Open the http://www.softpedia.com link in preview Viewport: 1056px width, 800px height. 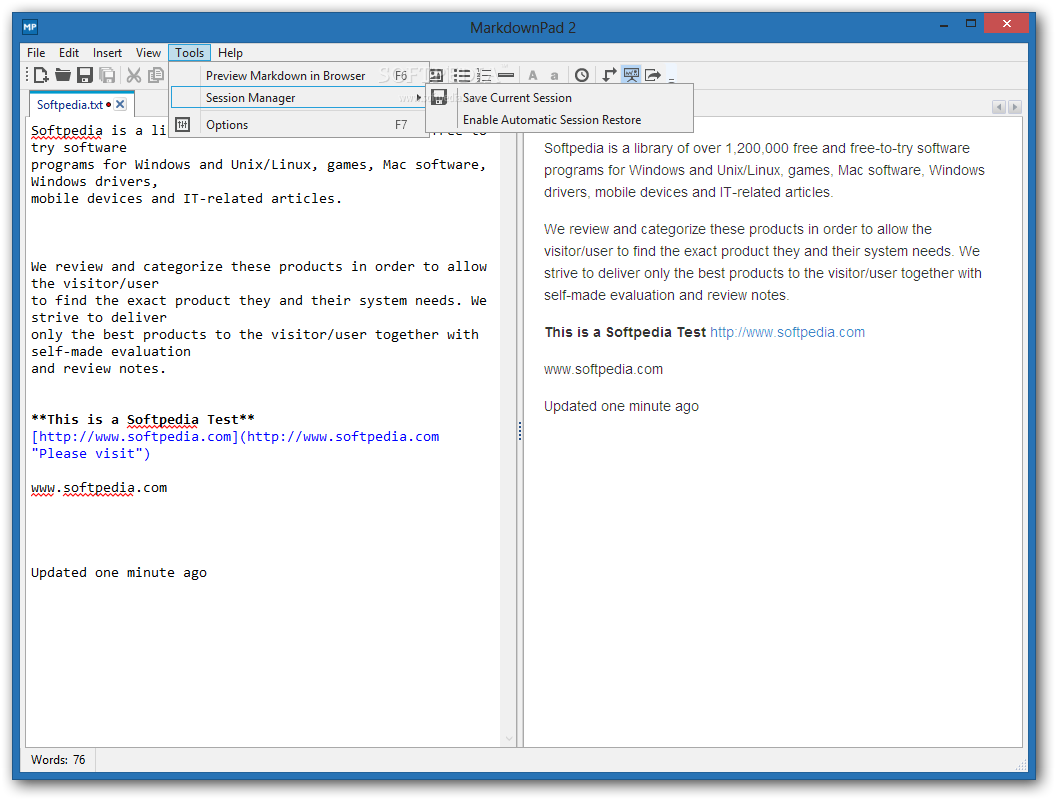pos(787,332)
